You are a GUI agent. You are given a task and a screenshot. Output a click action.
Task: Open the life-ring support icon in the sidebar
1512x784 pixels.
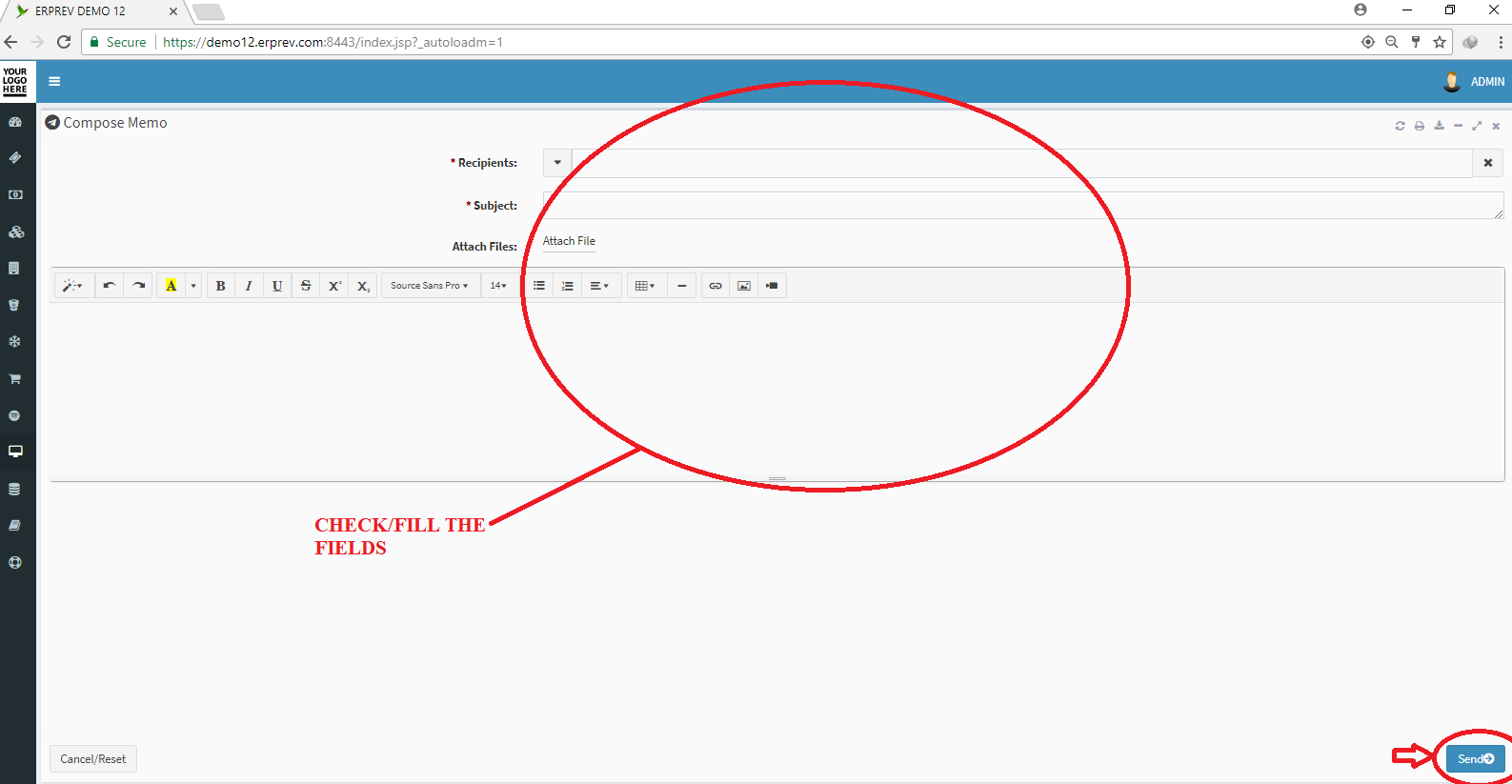click(x=15, y=562)
